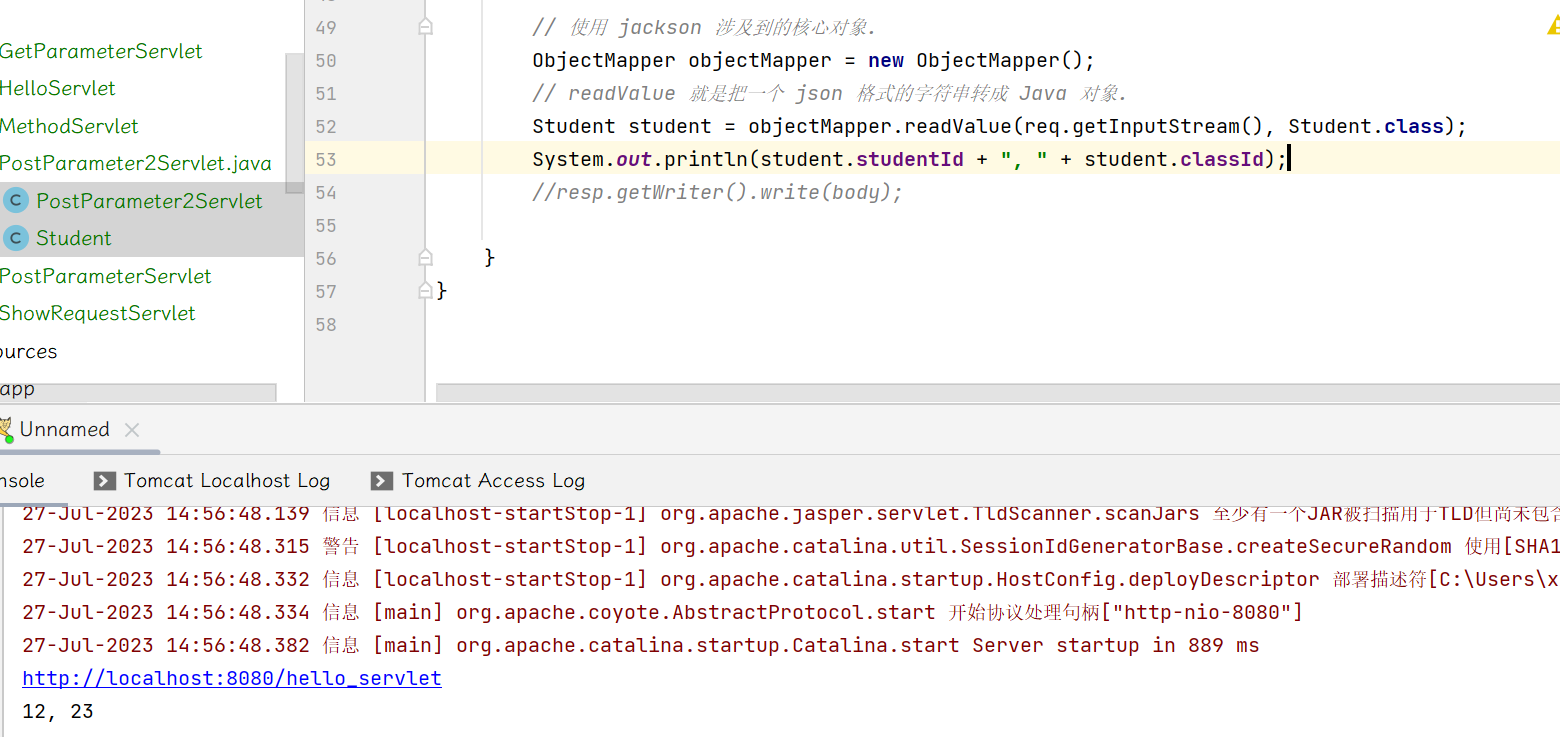Select the resources folder below ShowRequestServlet
Viewport: 1560px width, 737px height.
[x=29, y=351]
